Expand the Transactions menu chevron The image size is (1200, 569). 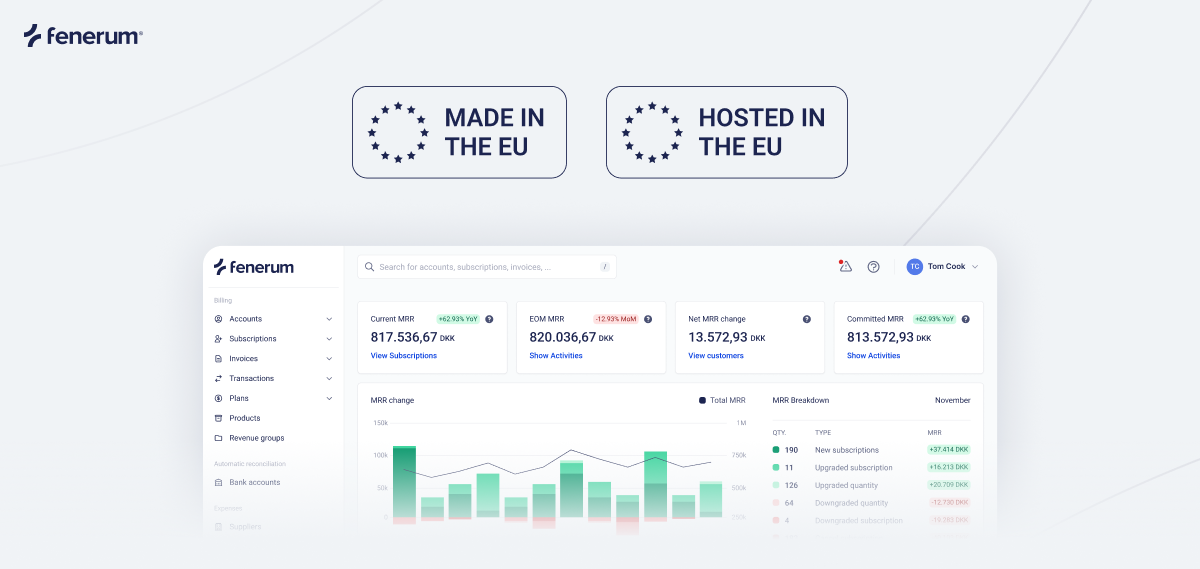[329, 379]
